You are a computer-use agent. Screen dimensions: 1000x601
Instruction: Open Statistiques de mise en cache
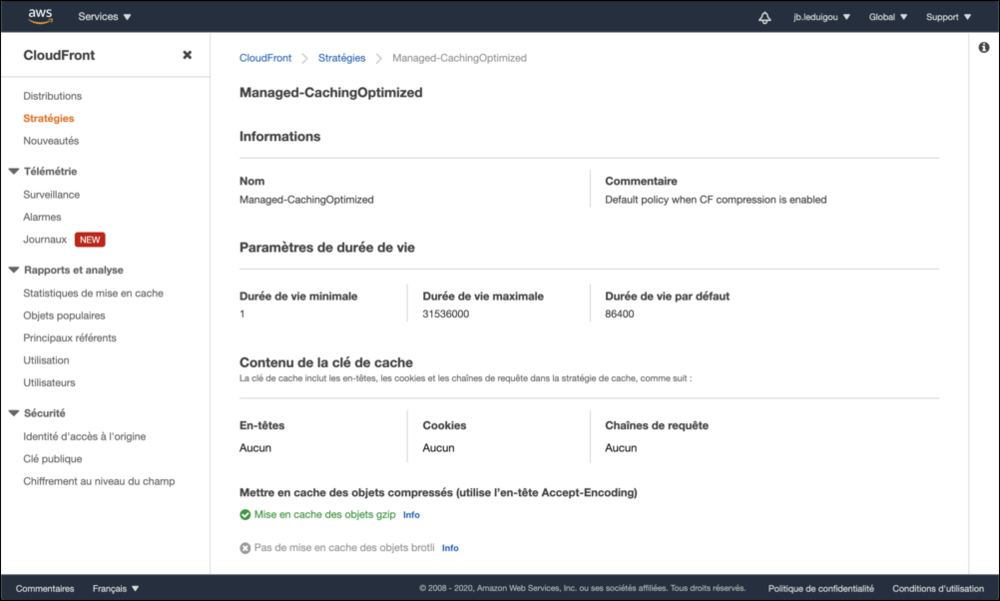[x=93, y=293]
